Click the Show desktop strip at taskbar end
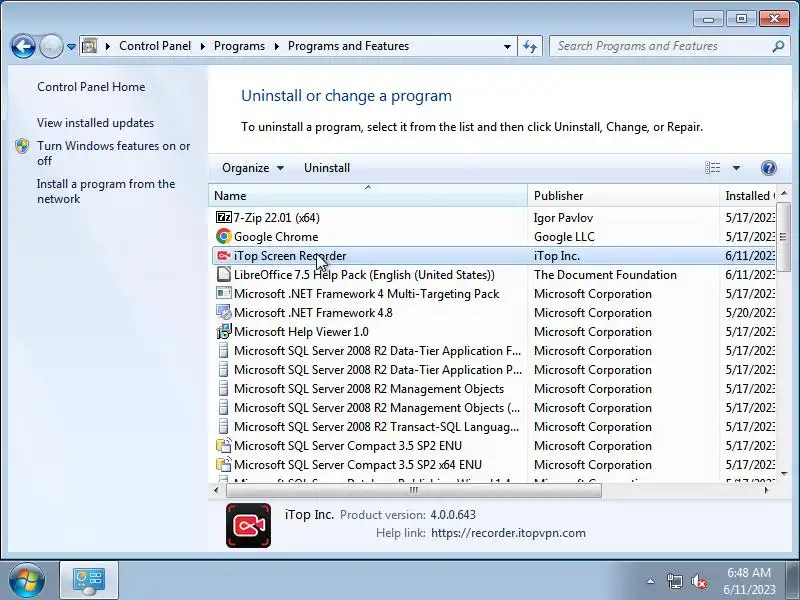The height and width of the screenshot is (600, 800). pos(794,581)
